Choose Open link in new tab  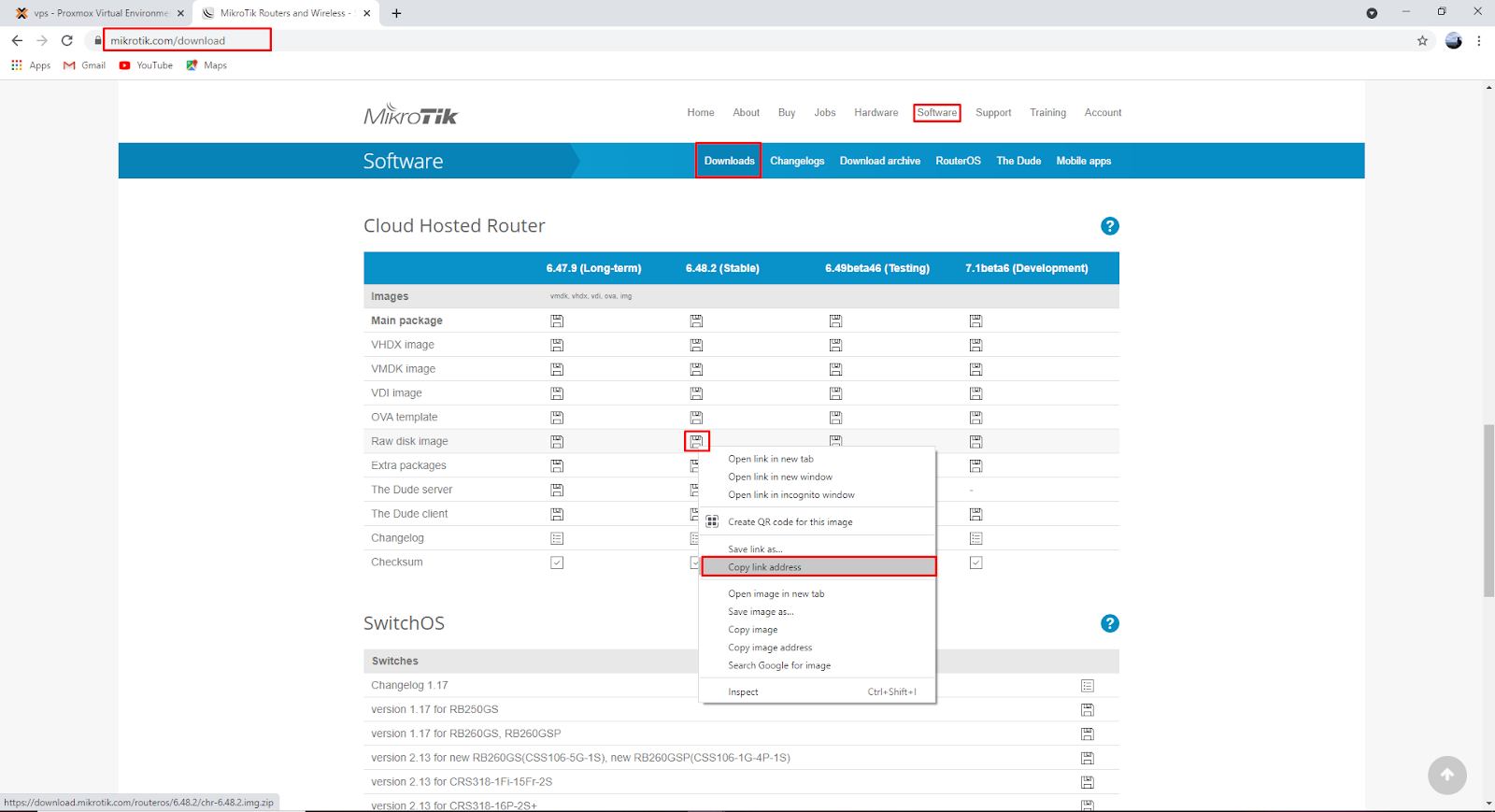click(818, 459)
